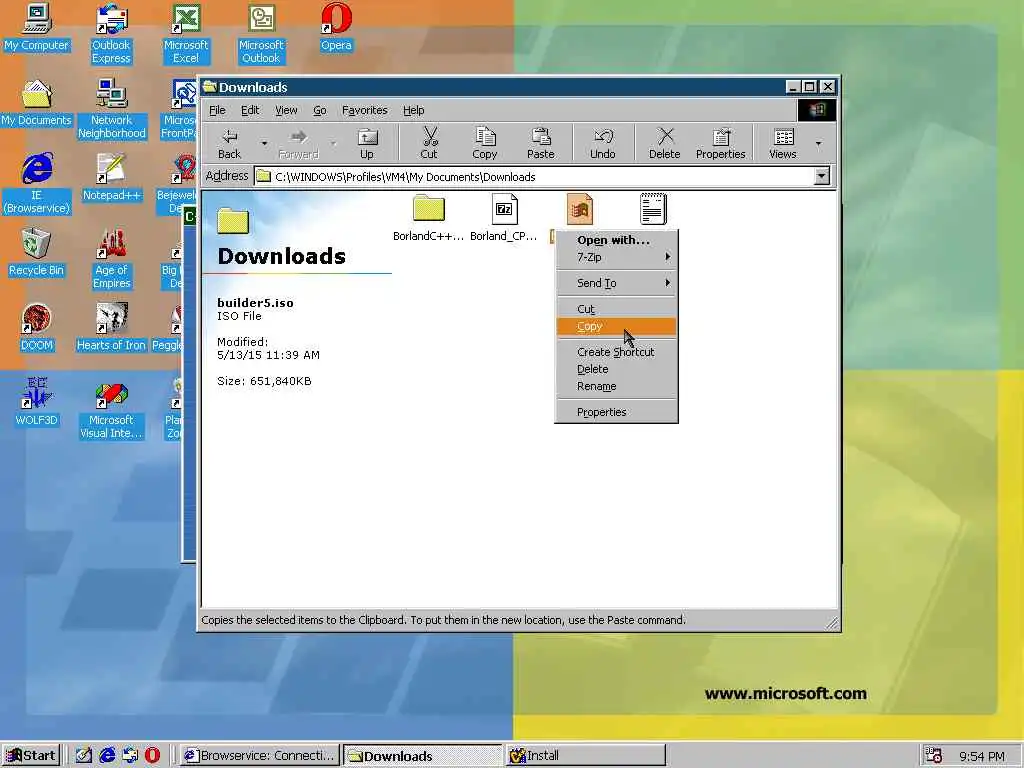Click Show Desktop quick launch icon
Viewport: 1024px width, 768px height.
(x=84, y=756)
